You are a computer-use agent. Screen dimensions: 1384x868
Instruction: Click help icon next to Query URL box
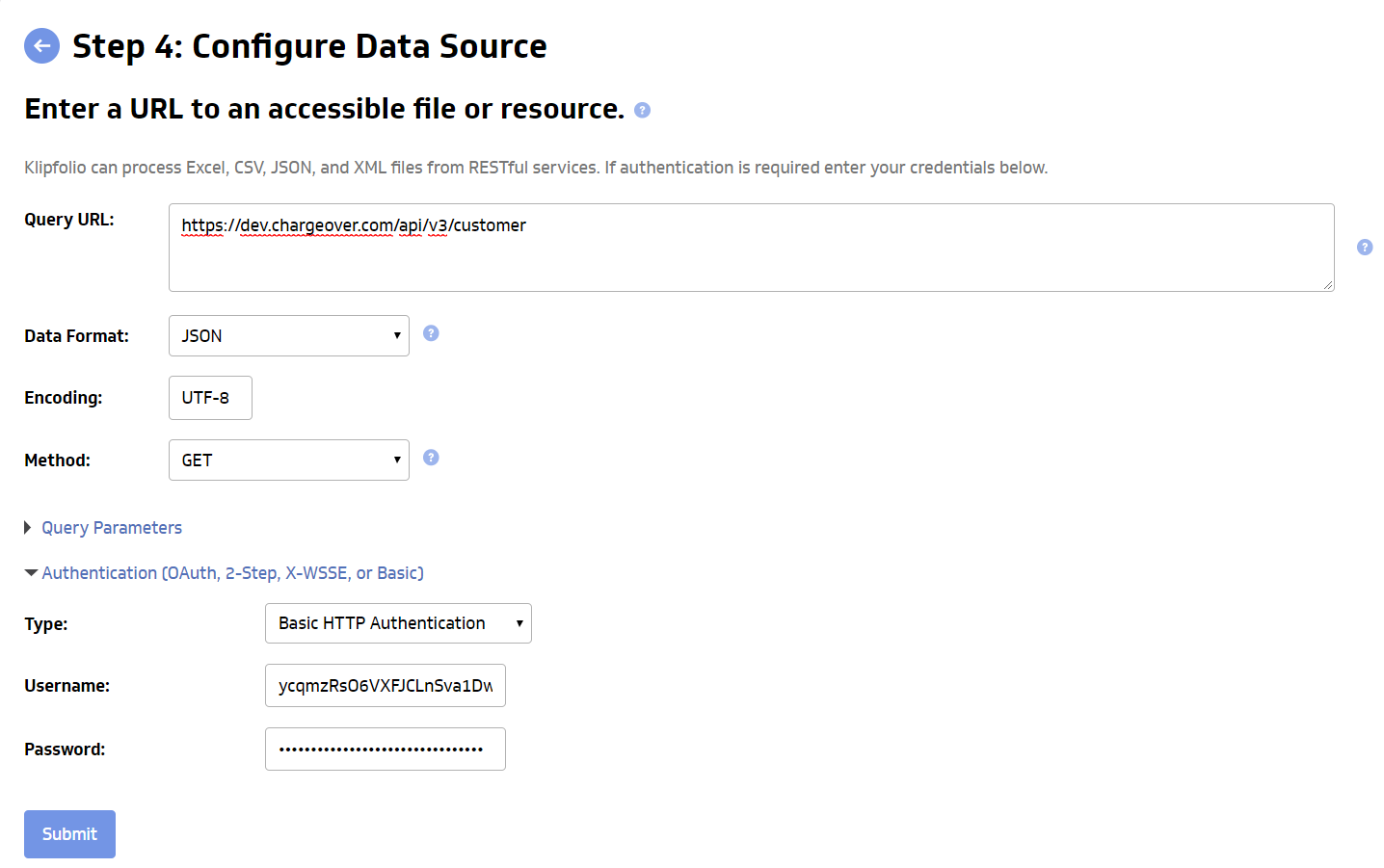(1365, 248)
